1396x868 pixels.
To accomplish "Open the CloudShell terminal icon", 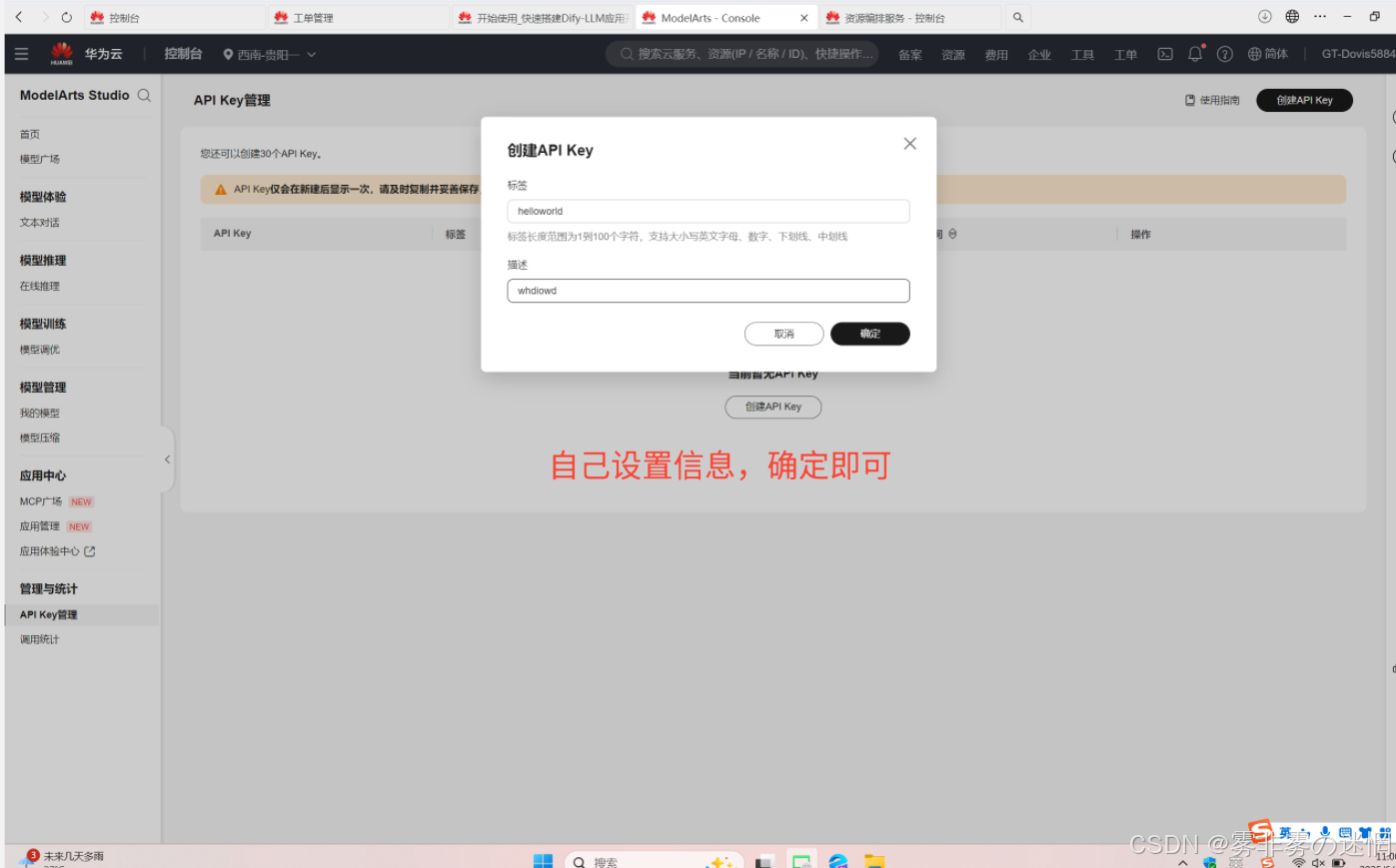I will tap(1165, 54).
